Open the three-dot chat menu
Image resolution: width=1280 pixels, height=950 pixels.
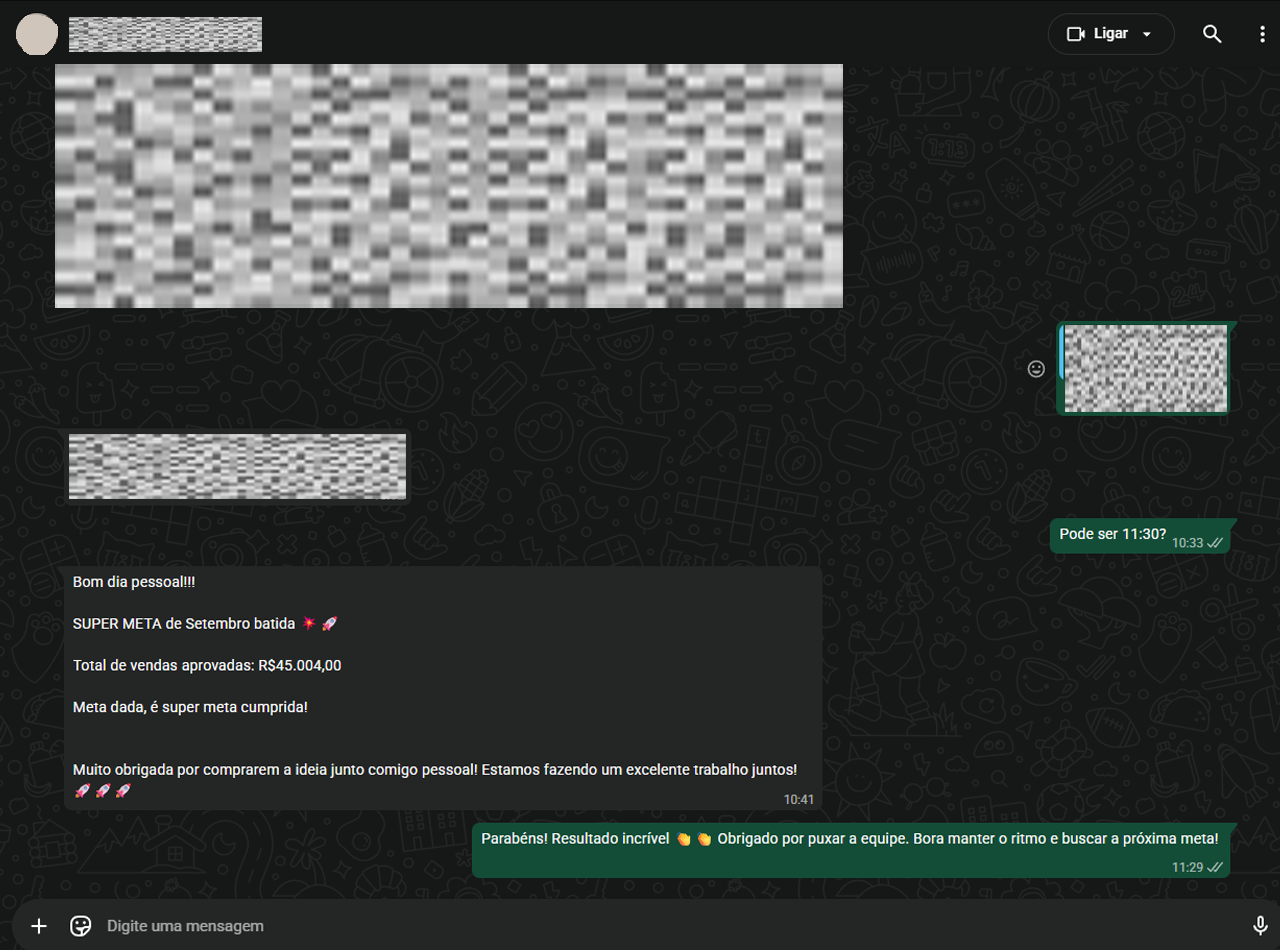(1261, 34)
